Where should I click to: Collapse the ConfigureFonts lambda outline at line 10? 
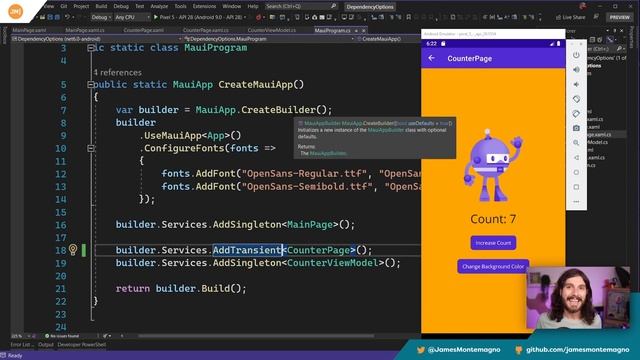(x=91, y=148)
